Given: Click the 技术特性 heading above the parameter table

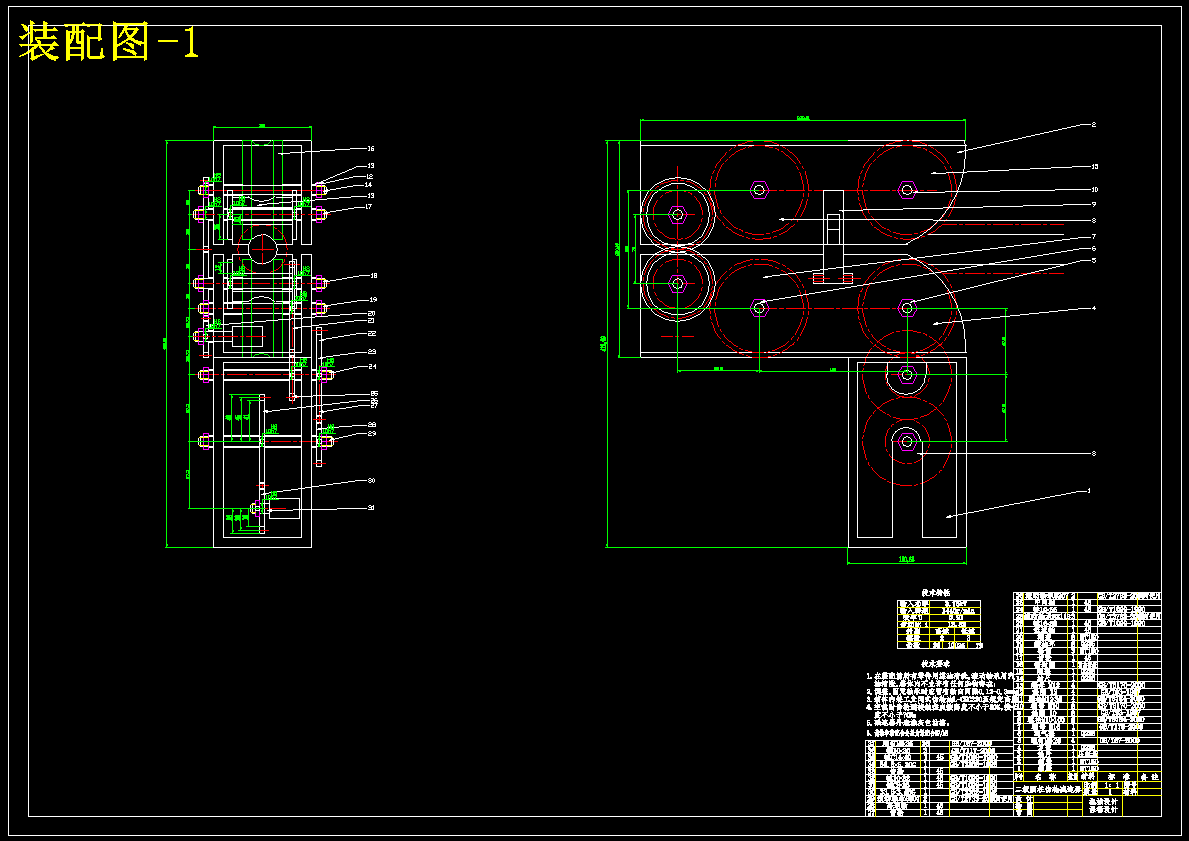Looking at the screenshot, I should (936, 592).
